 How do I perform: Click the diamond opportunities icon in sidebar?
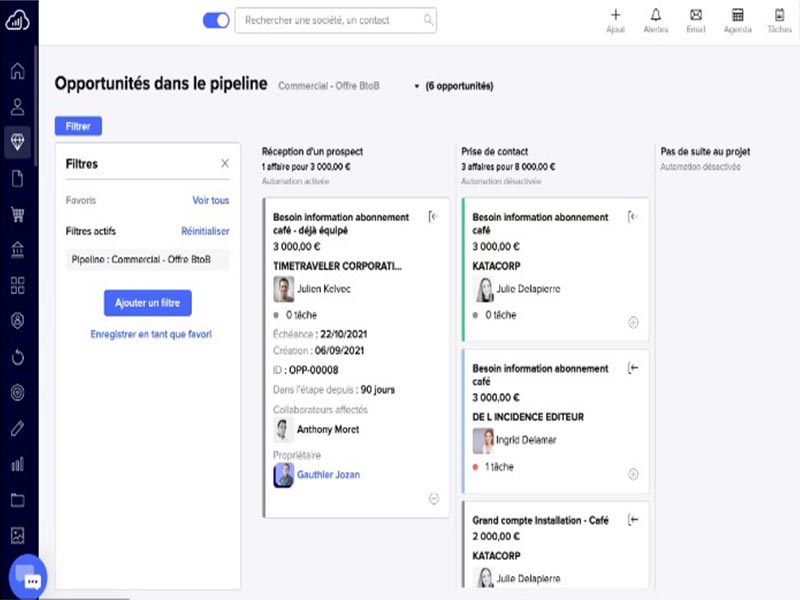pyautogui.click(x=17, y=141)
